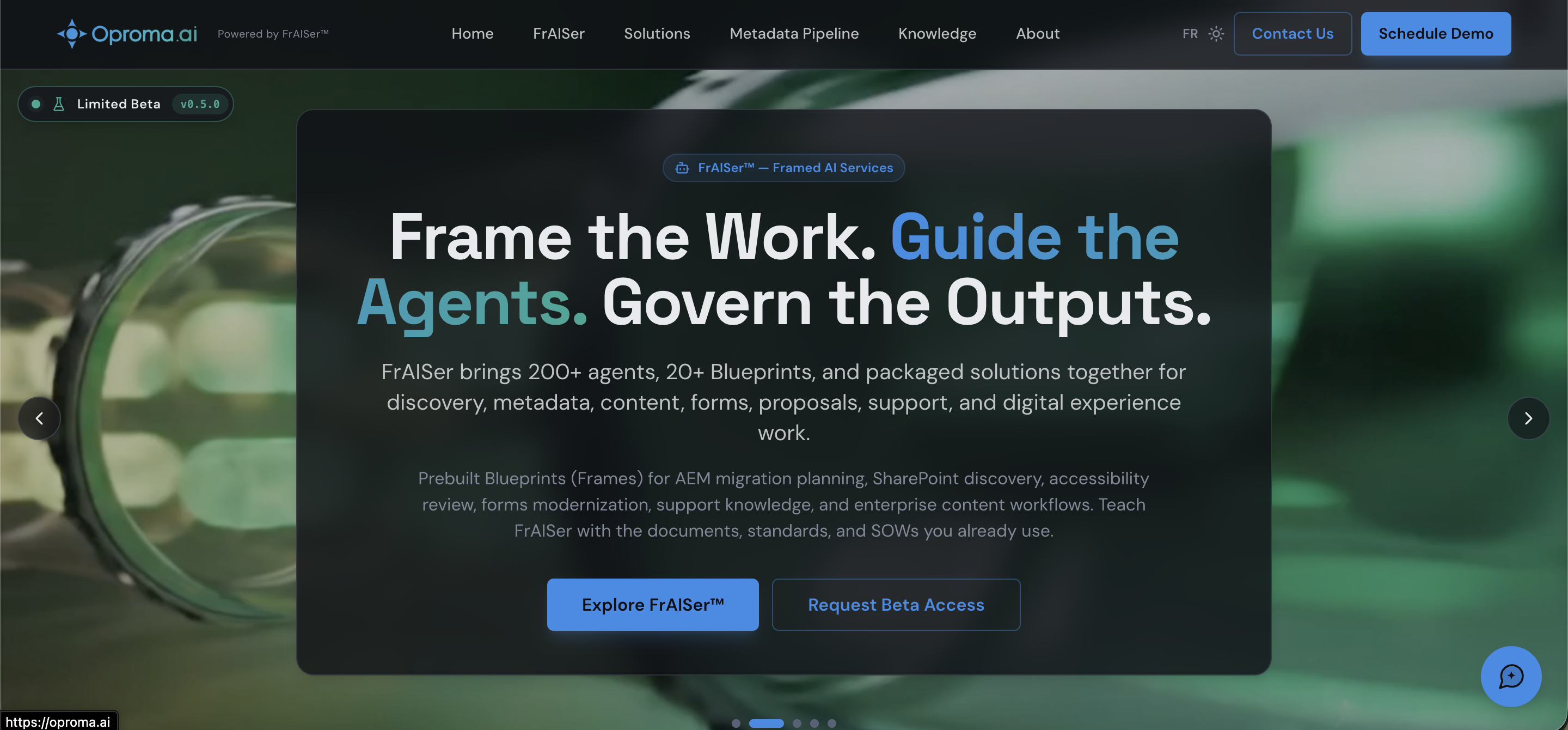Toggle the light/dark theme sun icon

(x=1216, y=33)
